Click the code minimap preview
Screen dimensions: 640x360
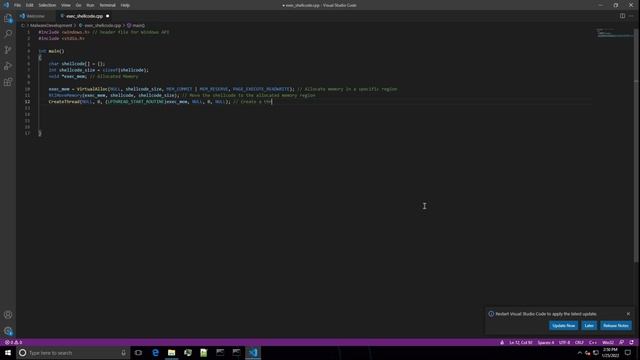click(614, 33)
